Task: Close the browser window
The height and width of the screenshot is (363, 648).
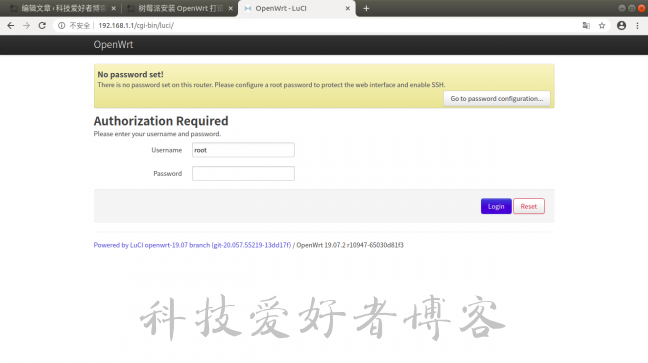Action: (641, 8)
